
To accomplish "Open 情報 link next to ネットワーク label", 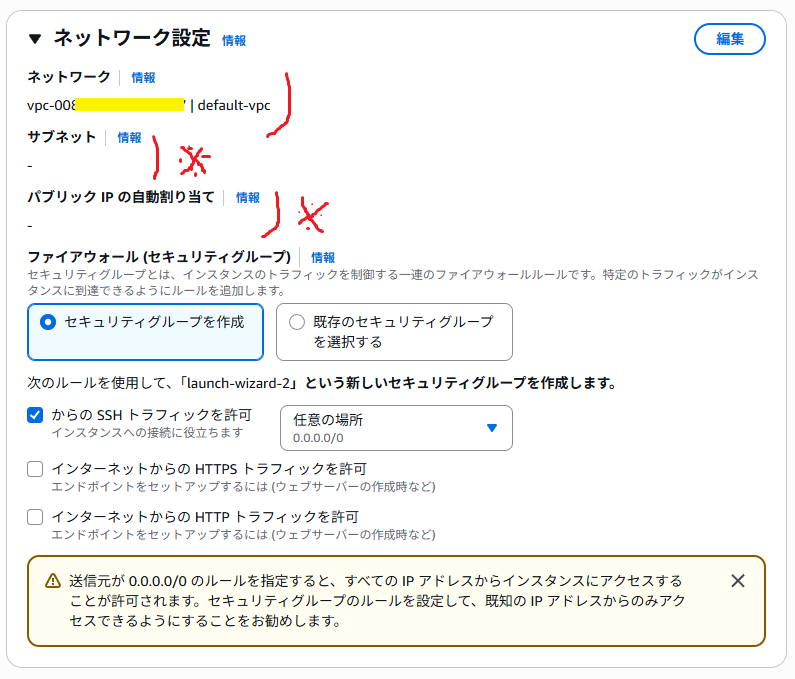I will [x=143, y=77].
